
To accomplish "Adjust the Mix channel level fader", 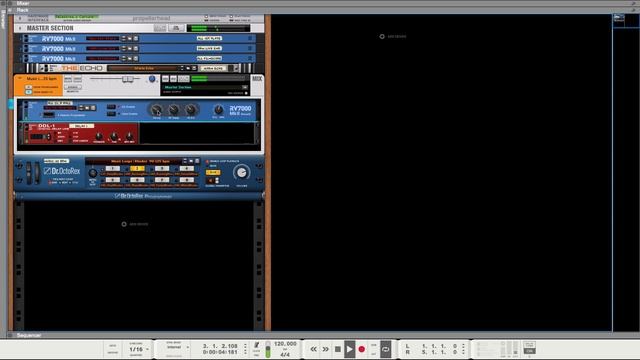I will [128, 79].
